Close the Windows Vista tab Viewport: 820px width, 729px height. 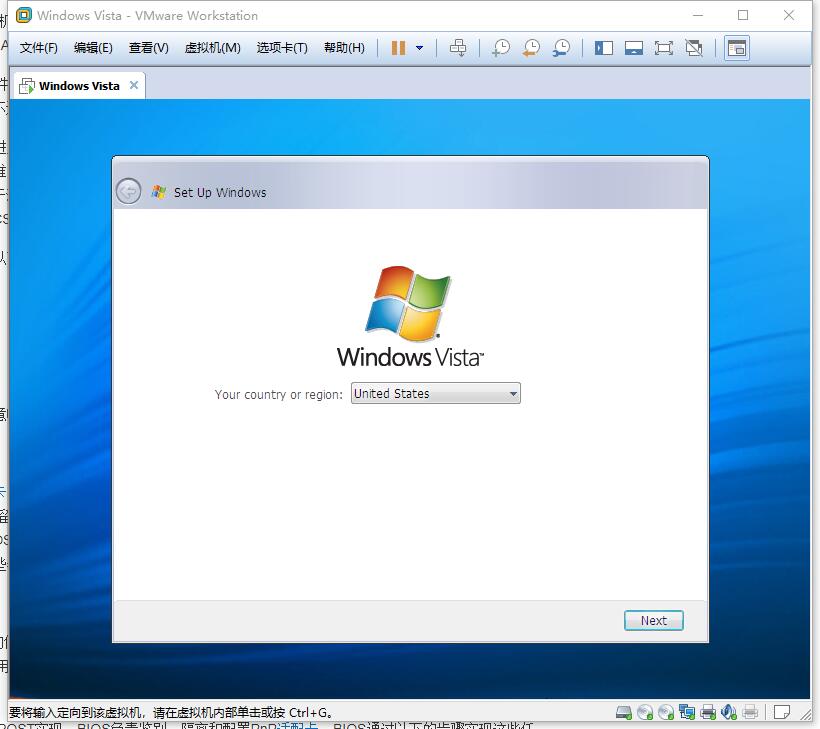[x=134, y=85]
